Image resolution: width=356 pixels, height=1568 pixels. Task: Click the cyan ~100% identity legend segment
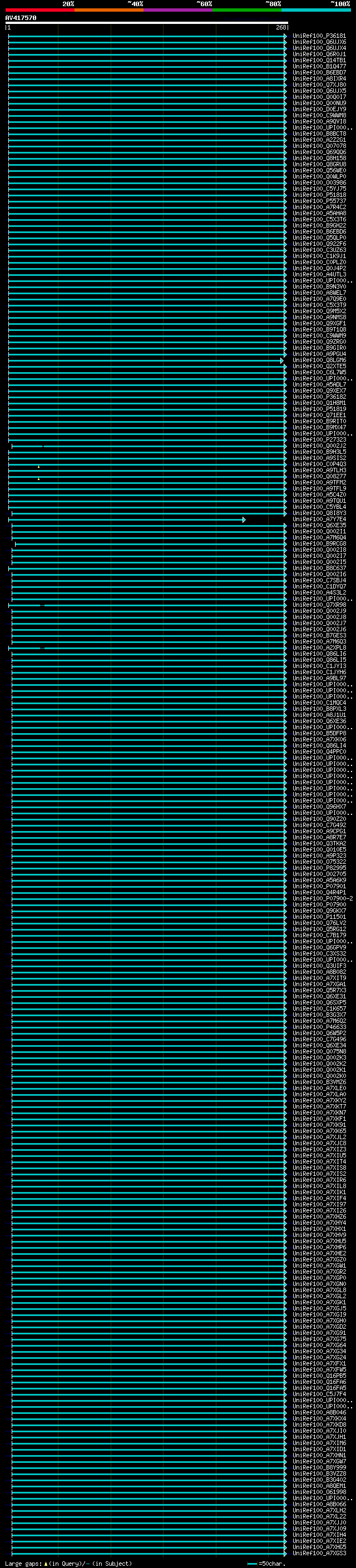(316, 11)
